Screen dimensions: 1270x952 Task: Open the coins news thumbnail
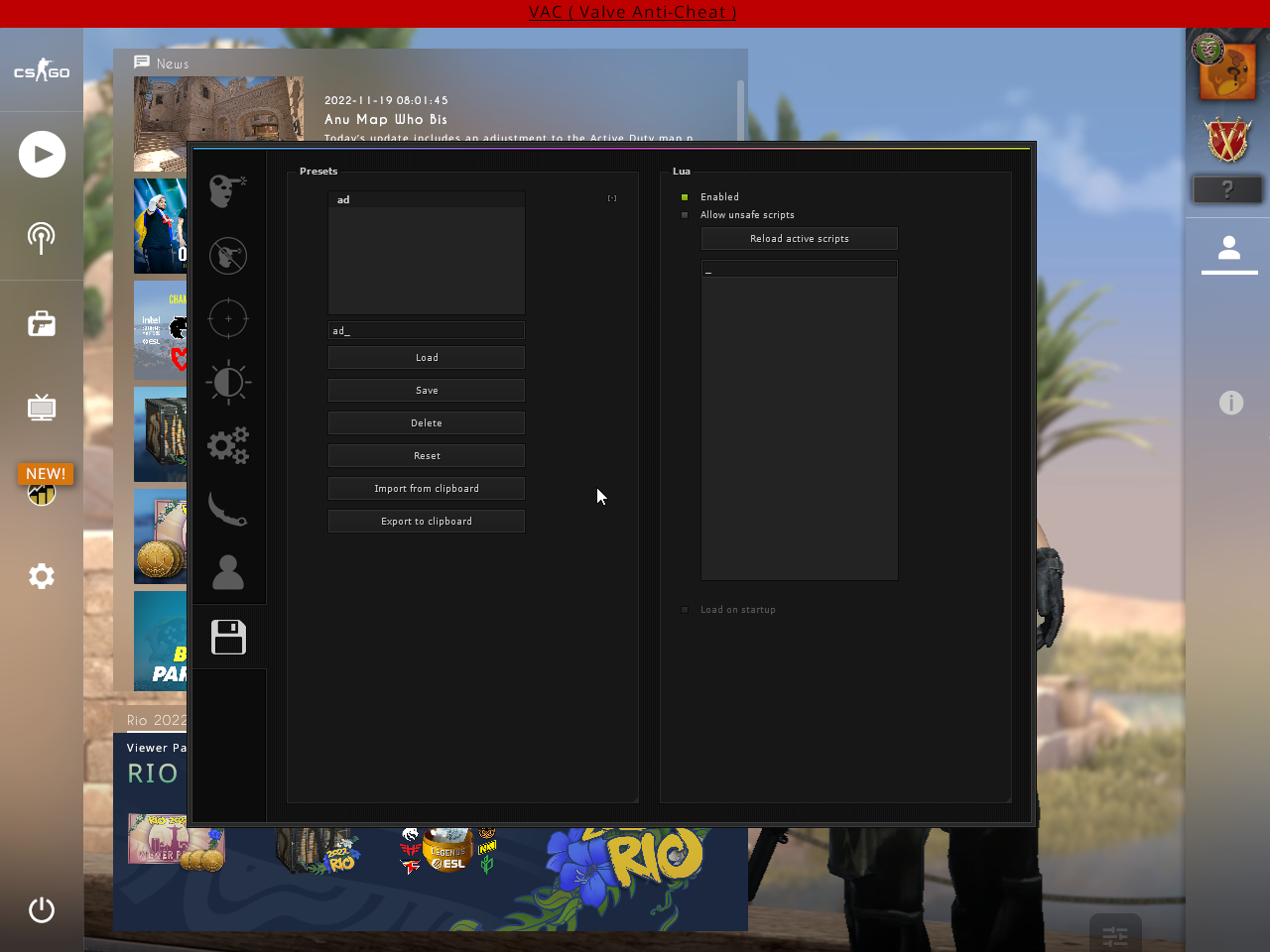[161, 536]
